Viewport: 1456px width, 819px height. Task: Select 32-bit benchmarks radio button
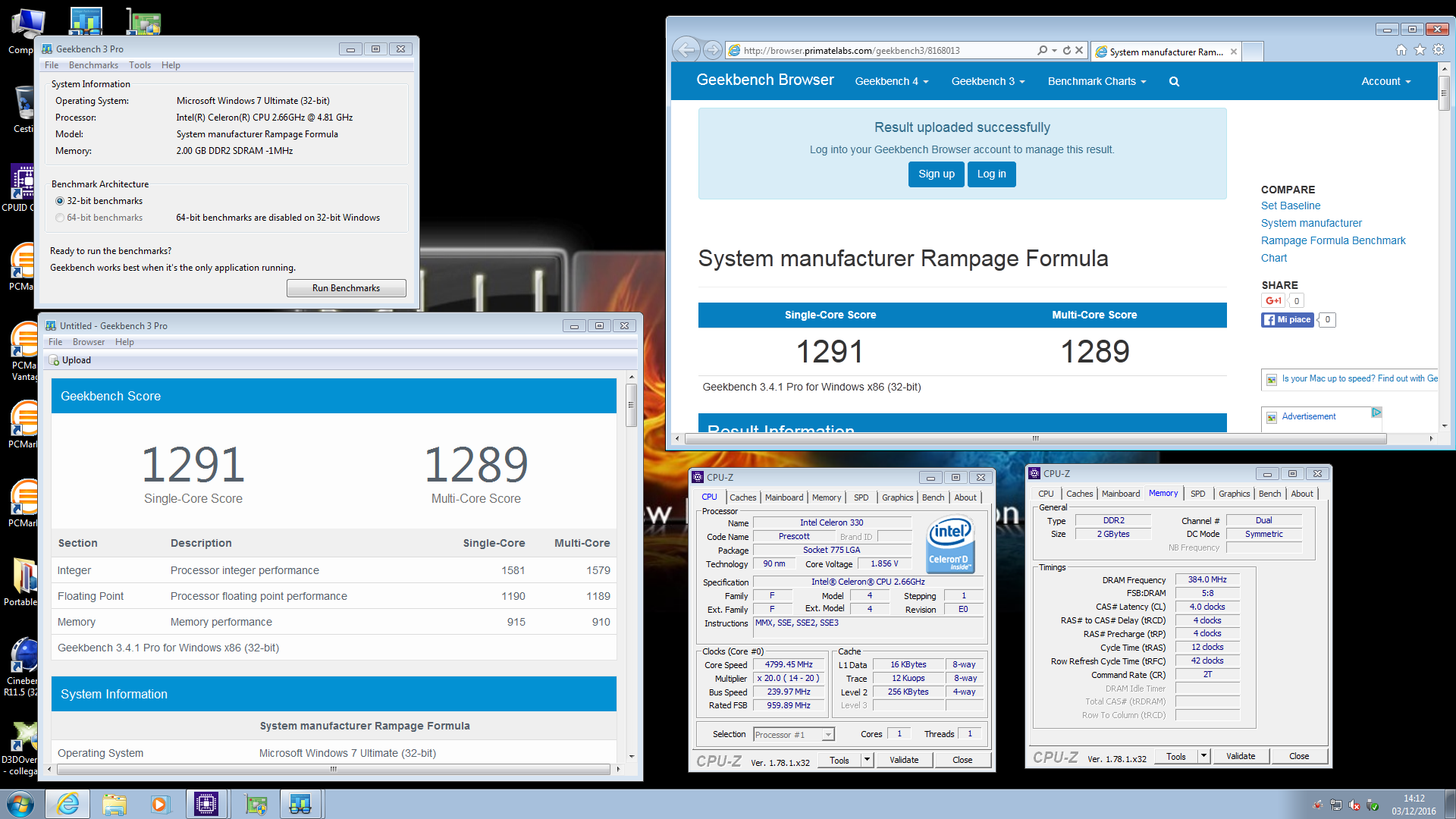pyautogui.click(x=60, y=201)
